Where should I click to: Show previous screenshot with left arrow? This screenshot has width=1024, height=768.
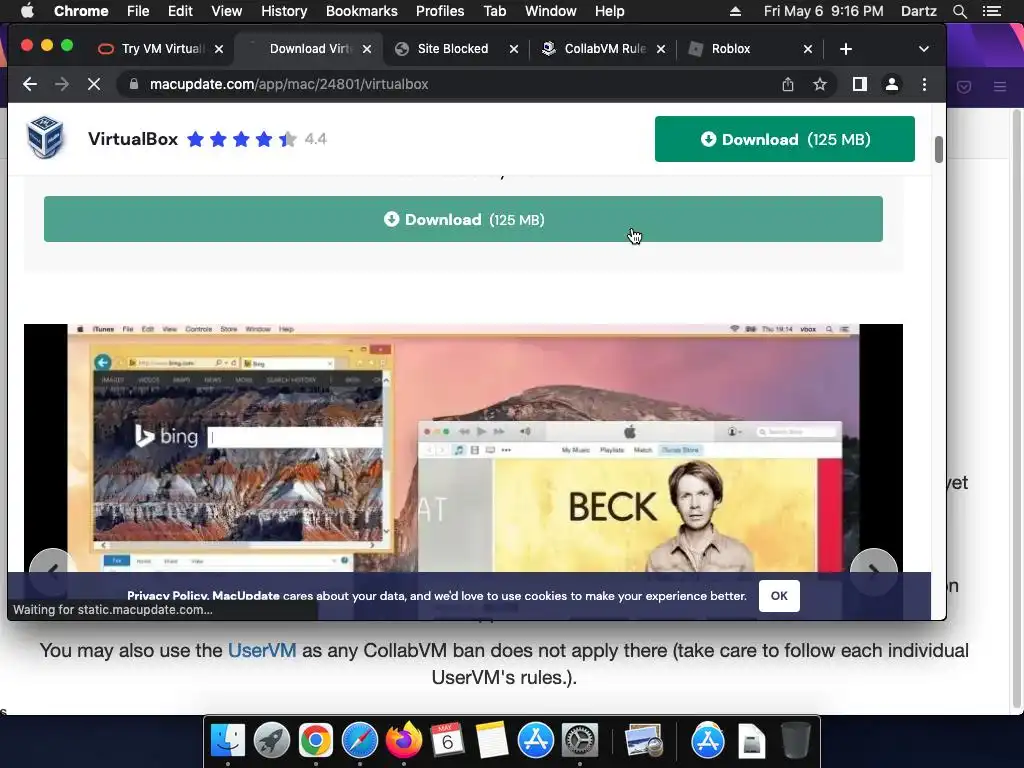(54, 569)
